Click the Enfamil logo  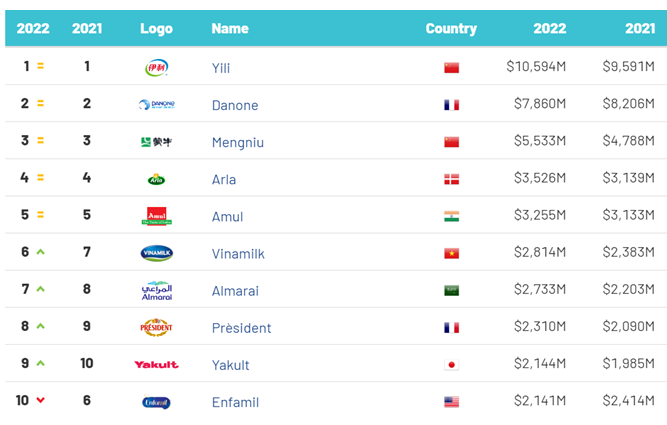(156, 402)
